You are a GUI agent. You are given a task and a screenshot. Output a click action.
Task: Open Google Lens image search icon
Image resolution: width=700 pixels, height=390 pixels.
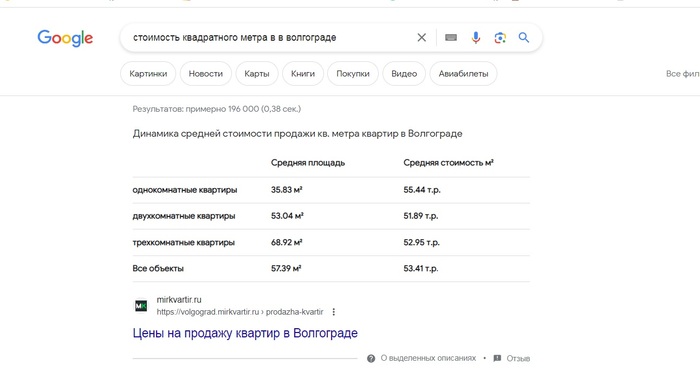click(500, 37)
